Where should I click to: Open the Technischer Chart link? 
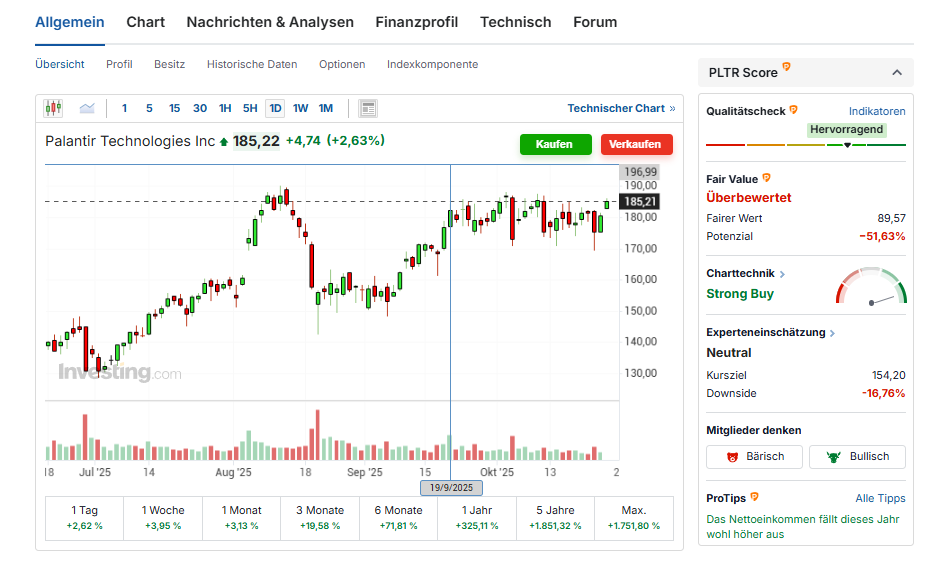pyautogui.click(x=620, y=108)
